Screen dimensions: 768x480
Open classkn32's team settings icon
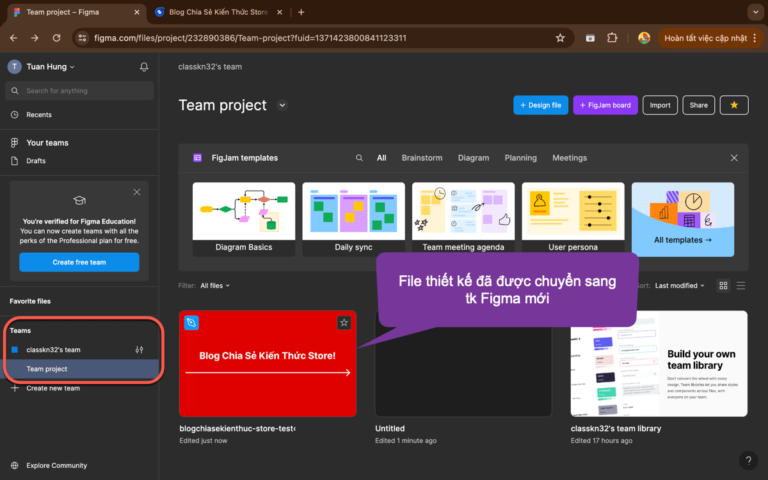pyautogui.click(x=141, y=350)
